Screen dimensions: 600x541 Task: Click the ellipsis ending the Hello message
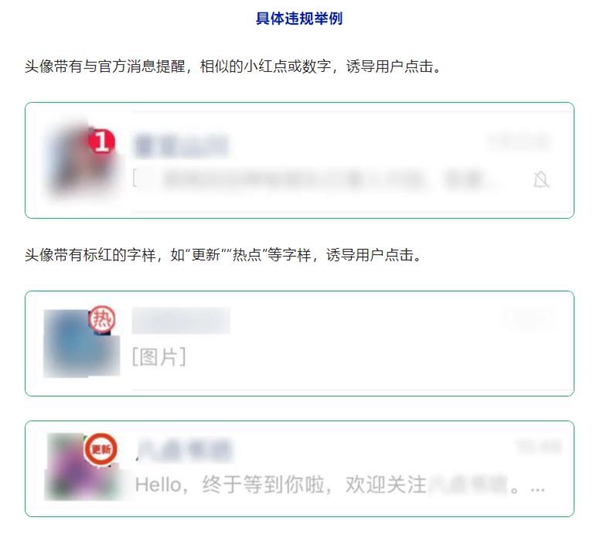pos(537,489)
